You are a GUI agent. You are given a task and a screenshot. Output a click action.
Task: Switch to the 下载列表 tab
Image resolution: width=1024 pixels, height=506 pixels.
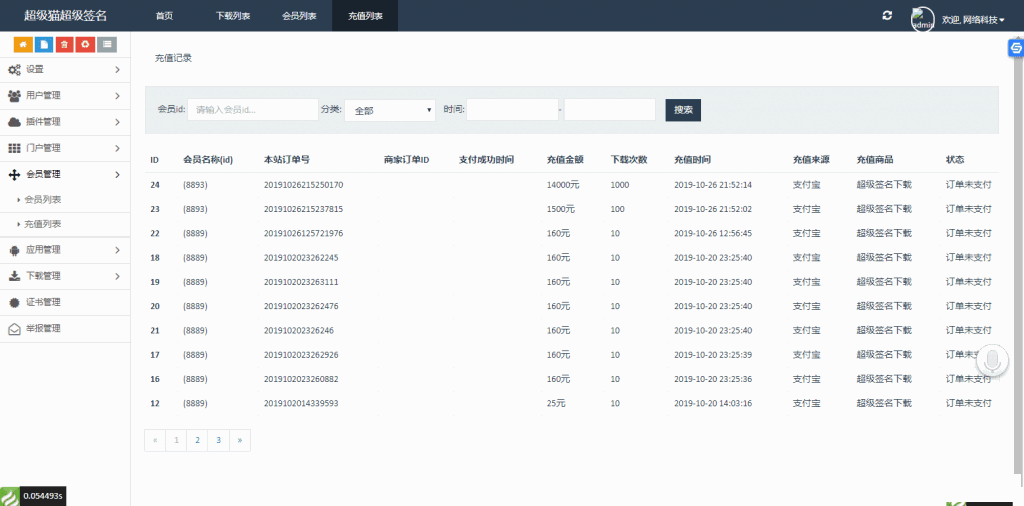tap(233, 17)
